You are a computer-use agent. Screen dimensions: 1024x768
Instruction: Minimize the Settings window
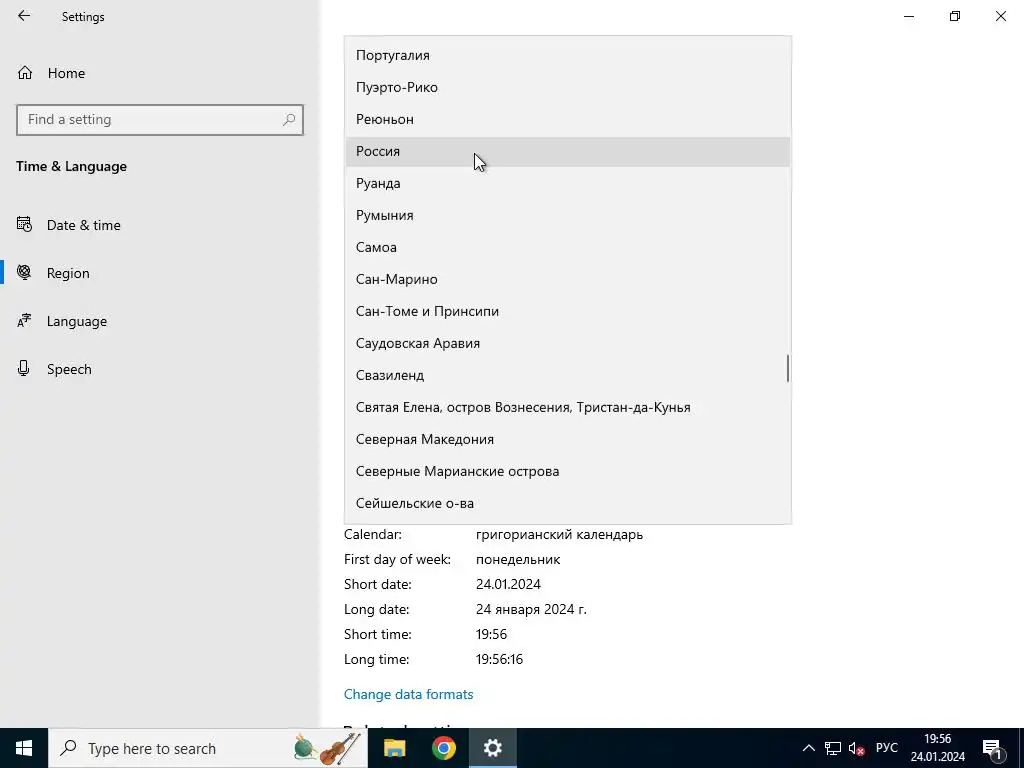(x=908, y=16)
